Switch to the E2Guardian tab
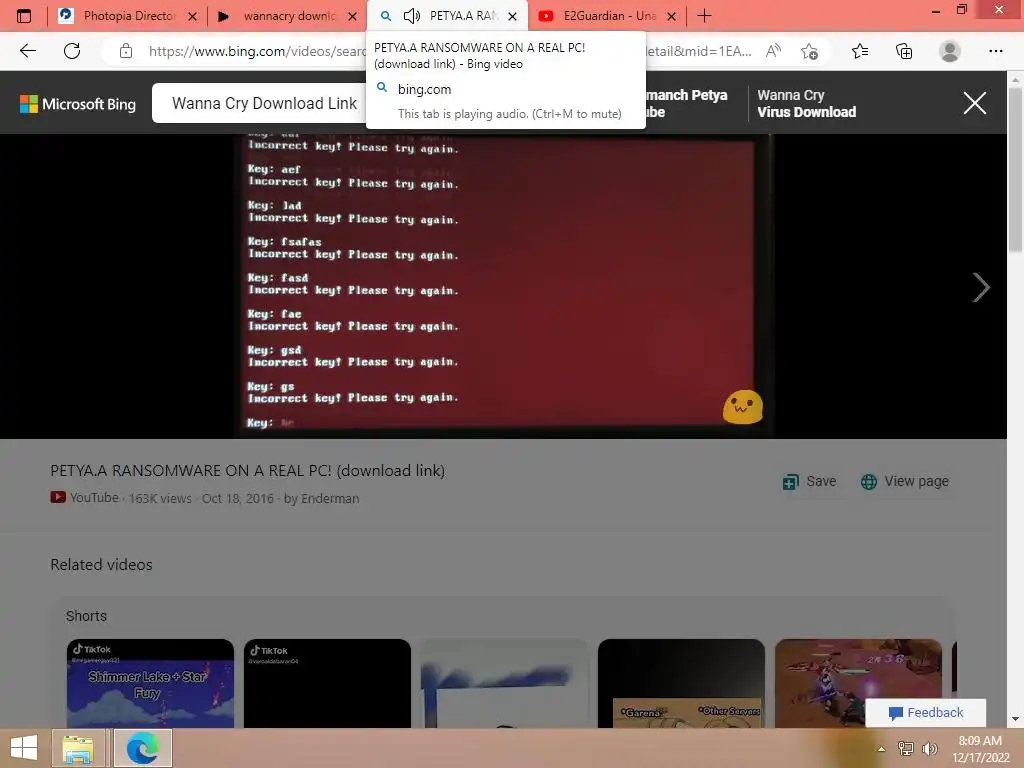1024x768 pixels. (607, 16)
